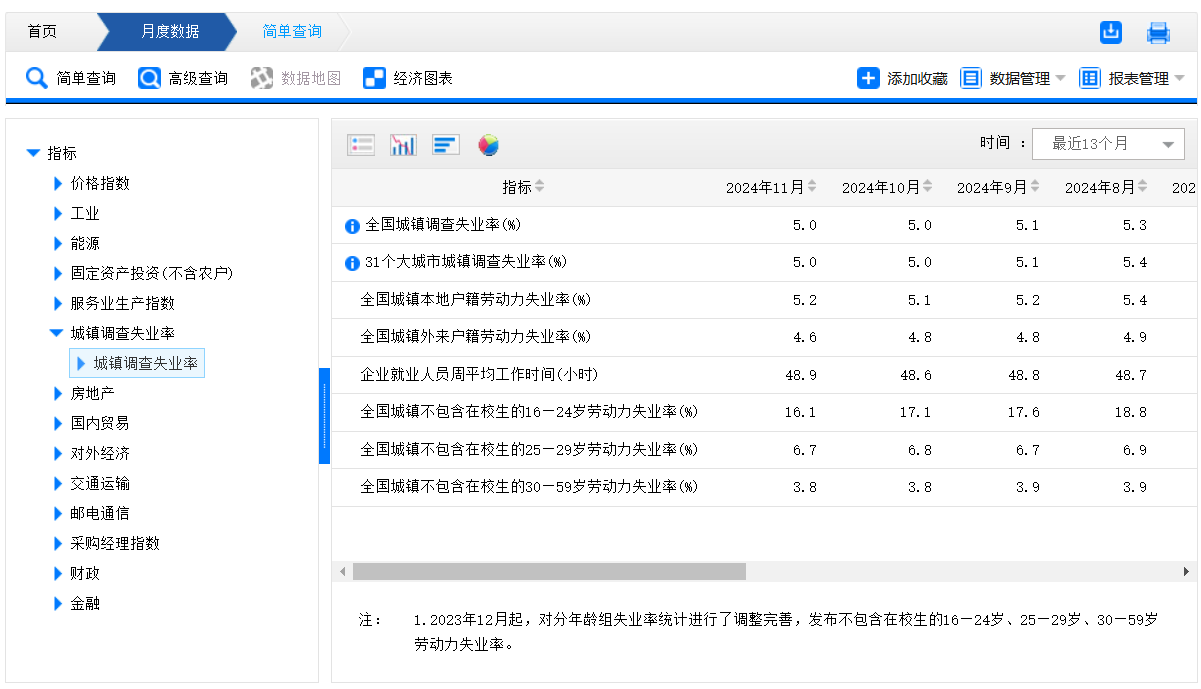This screenshot has width=1201, height=689.
Task: Click info icon beside 31个大城市城镇调查失业率
Action: click(x=352, y=263)
